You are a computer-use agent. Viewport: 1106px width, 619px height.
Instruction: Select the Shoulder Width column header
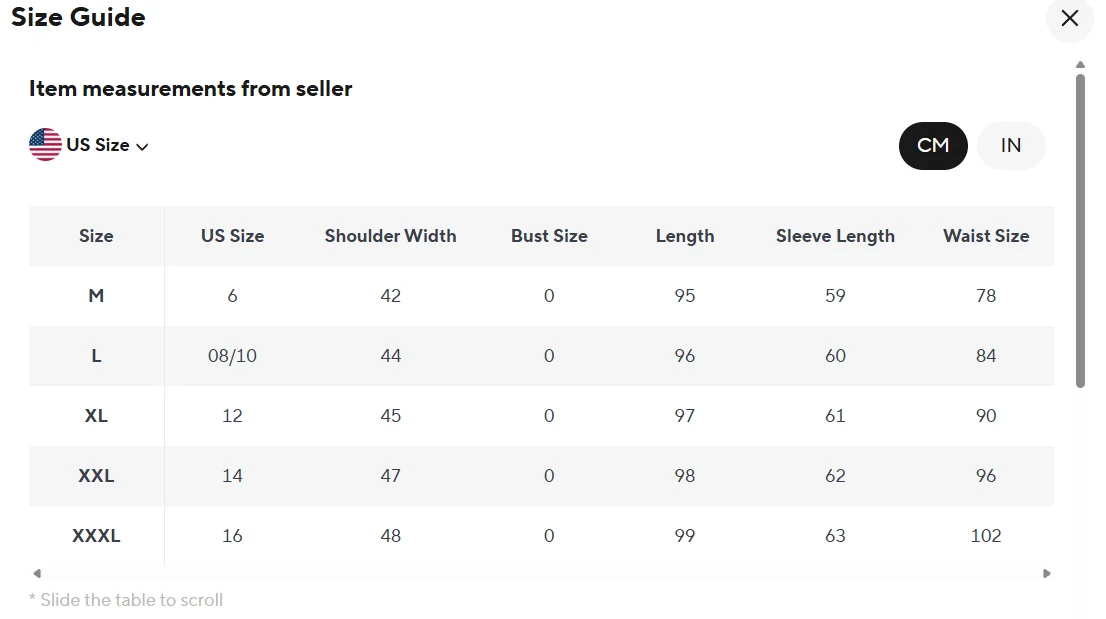click(x=390, y=236)
